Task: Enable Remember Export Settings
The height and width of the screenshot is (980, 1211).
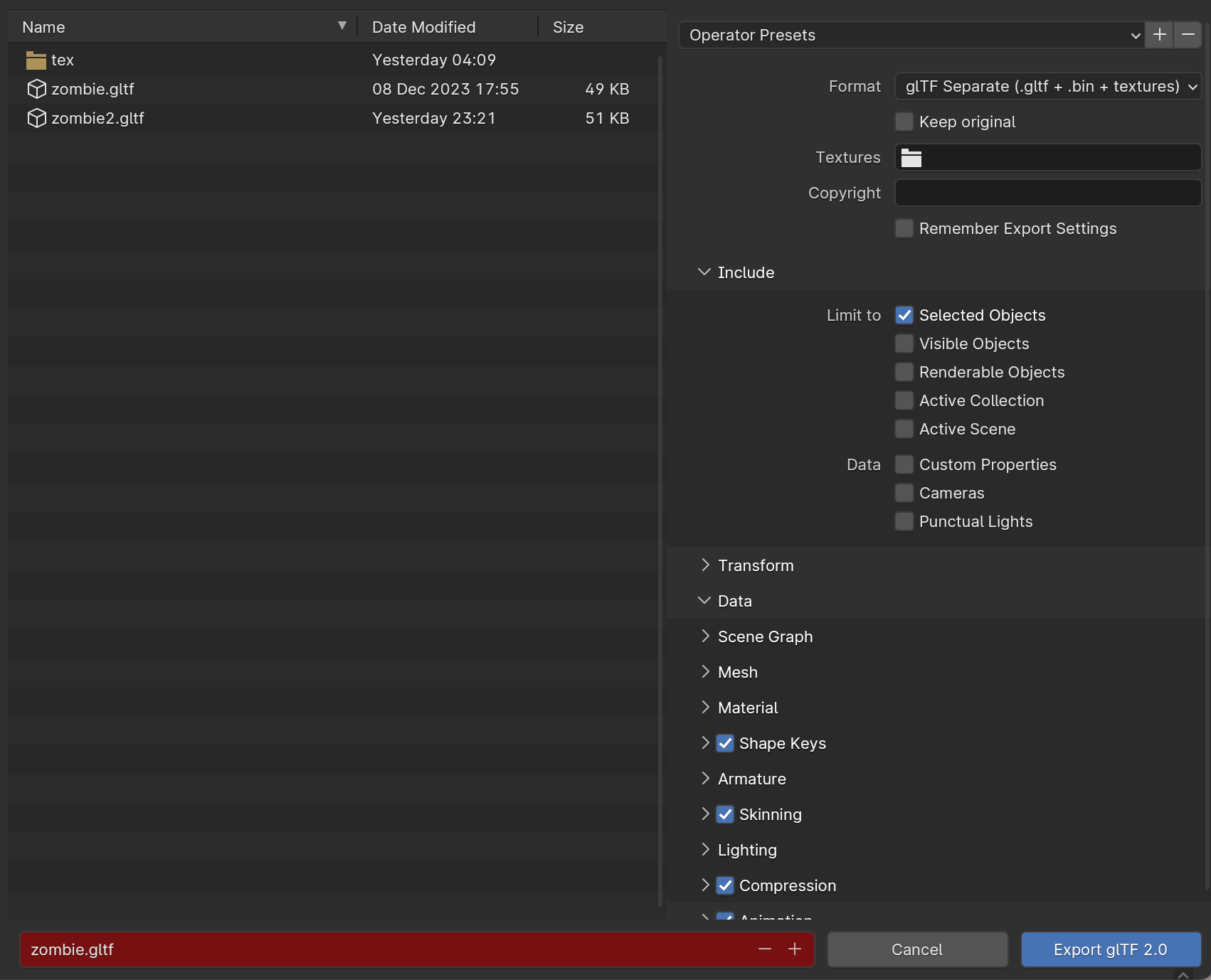Action: [904, 228]
